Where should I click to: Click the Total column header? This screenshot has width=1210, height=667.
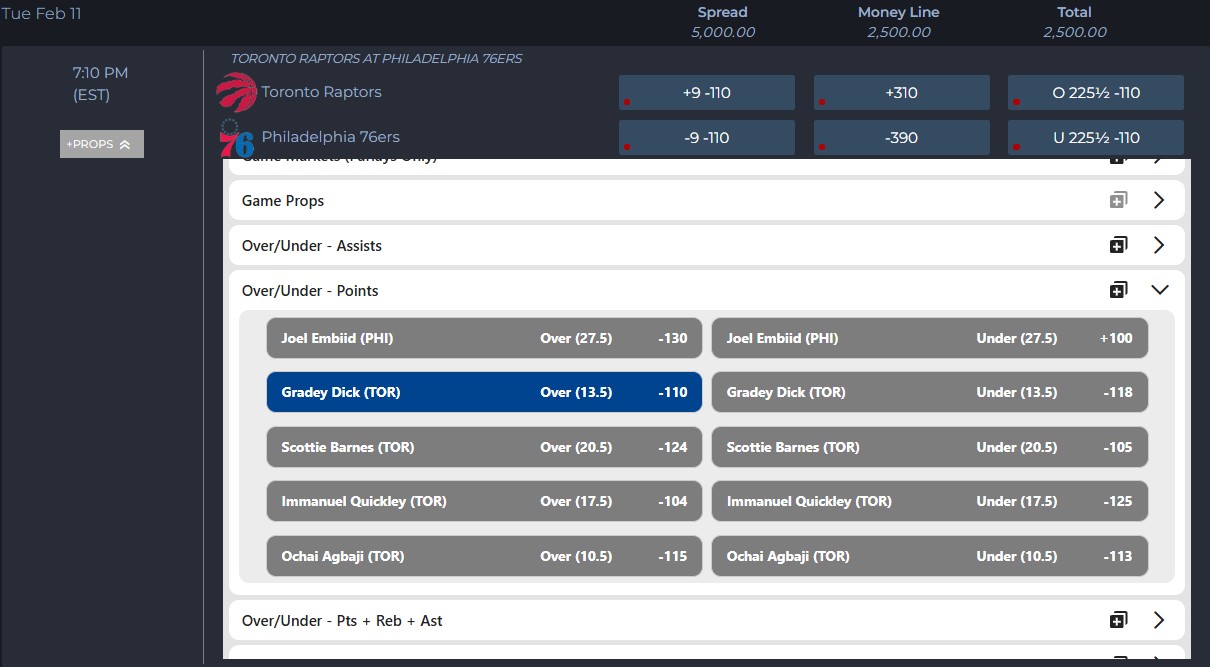(x=1075, y=12)
